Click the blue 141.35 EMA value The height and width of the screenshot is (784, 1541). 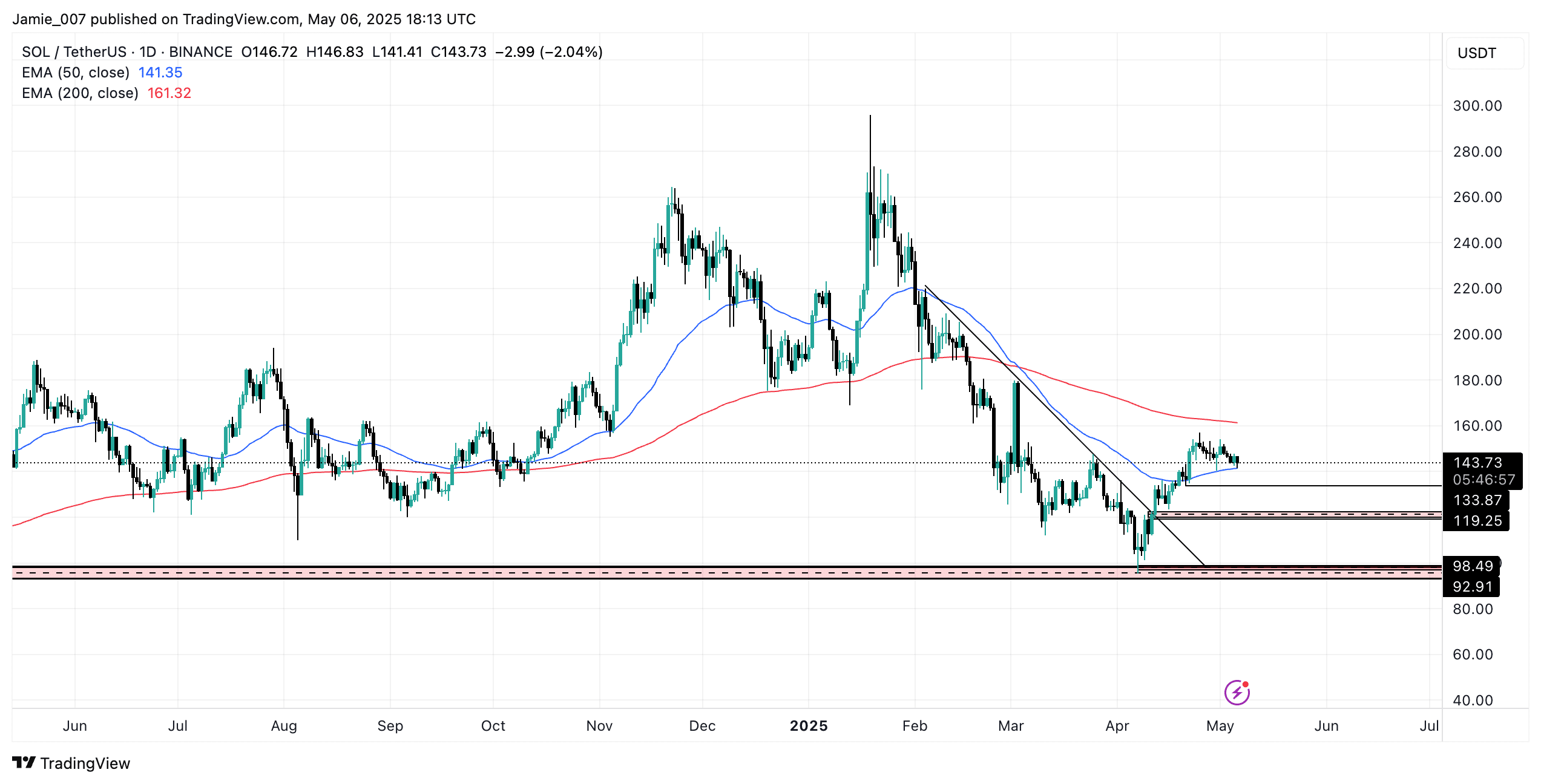[160, 73]
